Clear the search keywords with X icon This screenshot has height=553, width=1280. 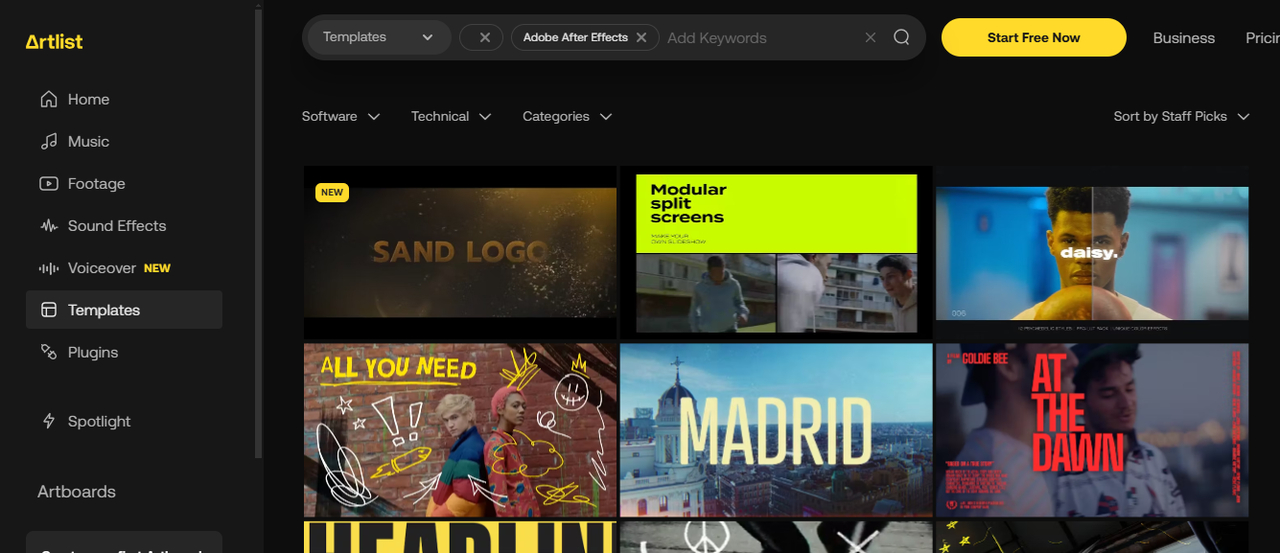(x=870, y=37)
